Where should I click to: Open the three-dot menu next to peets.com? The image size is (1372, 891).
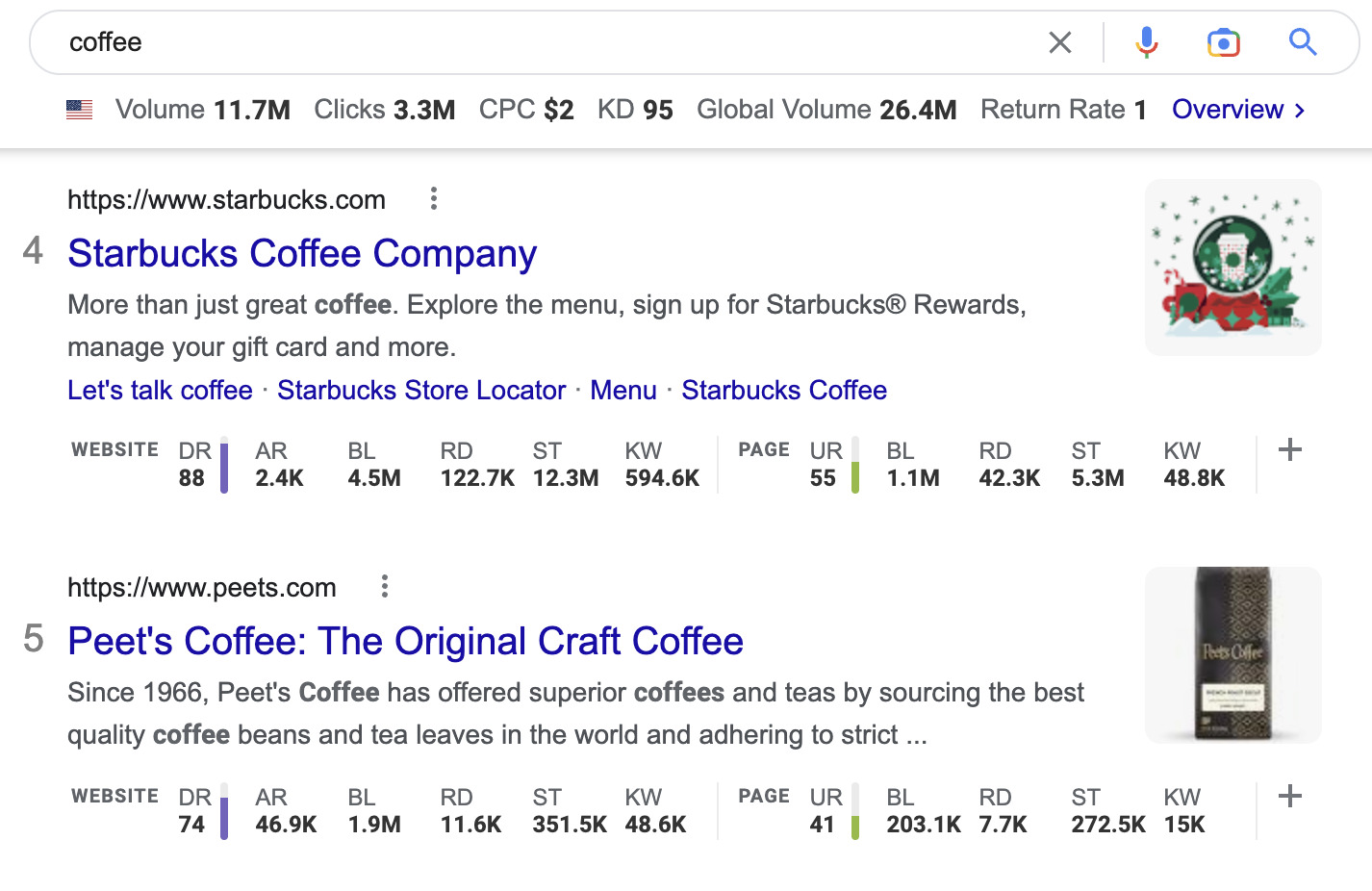pos(384,586)
